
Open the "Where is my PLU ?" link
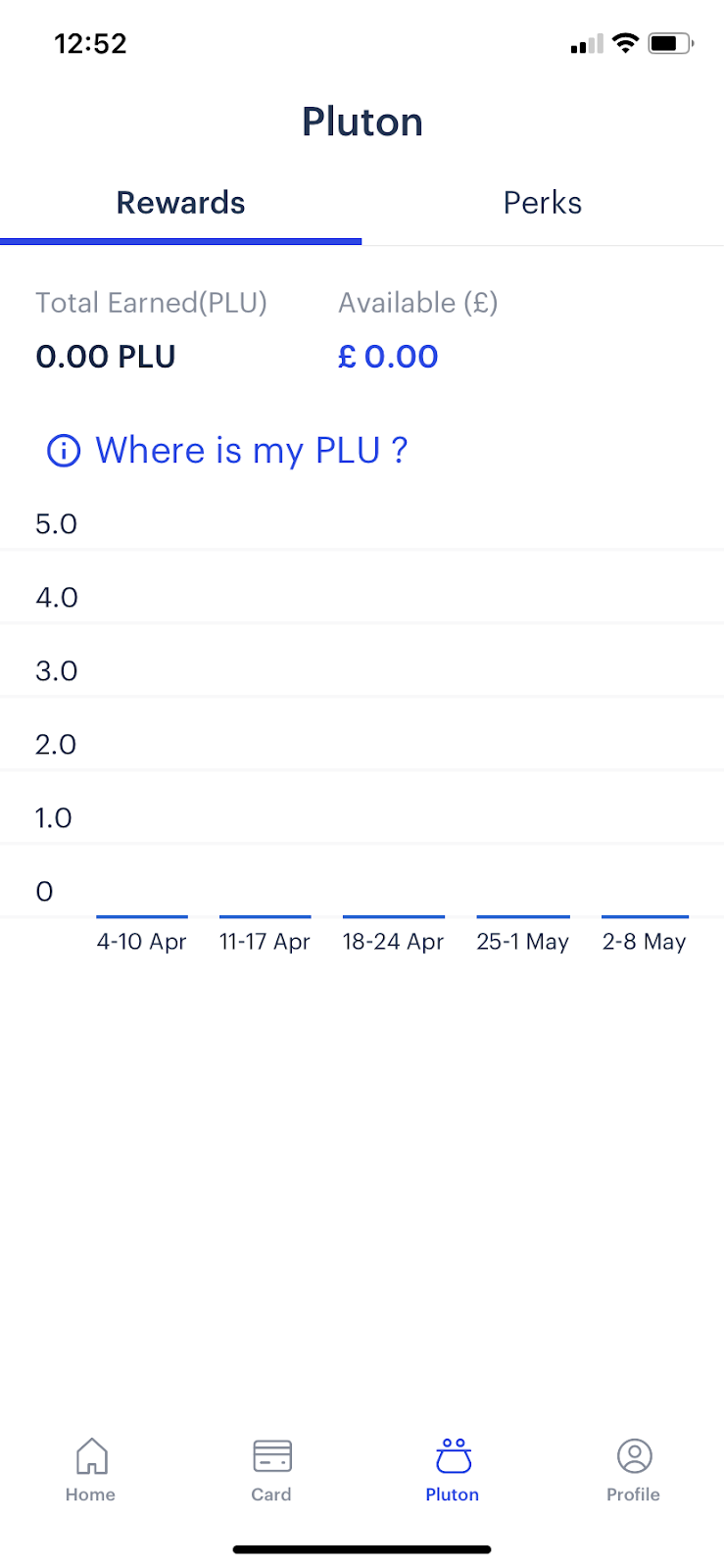tap(251, 451)
